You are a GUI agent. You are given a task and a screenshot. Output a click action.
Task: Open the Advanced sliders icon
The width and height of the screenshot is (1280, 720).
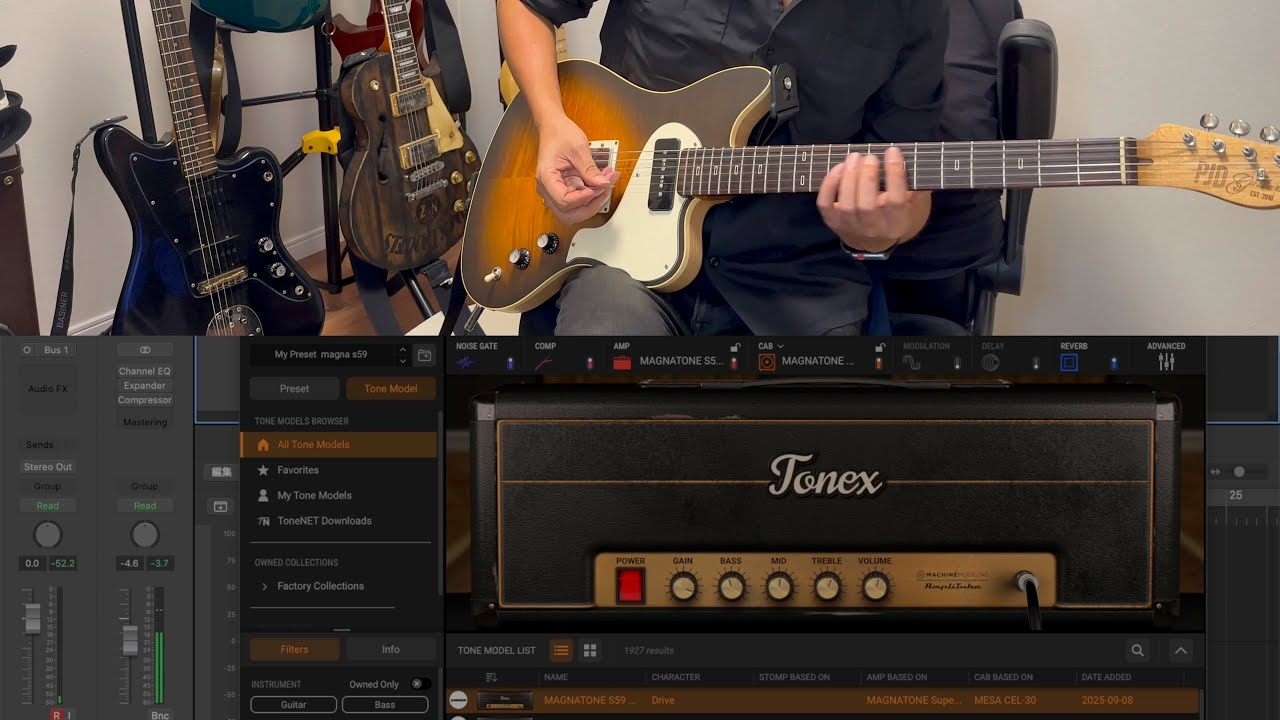point(1166,362)
